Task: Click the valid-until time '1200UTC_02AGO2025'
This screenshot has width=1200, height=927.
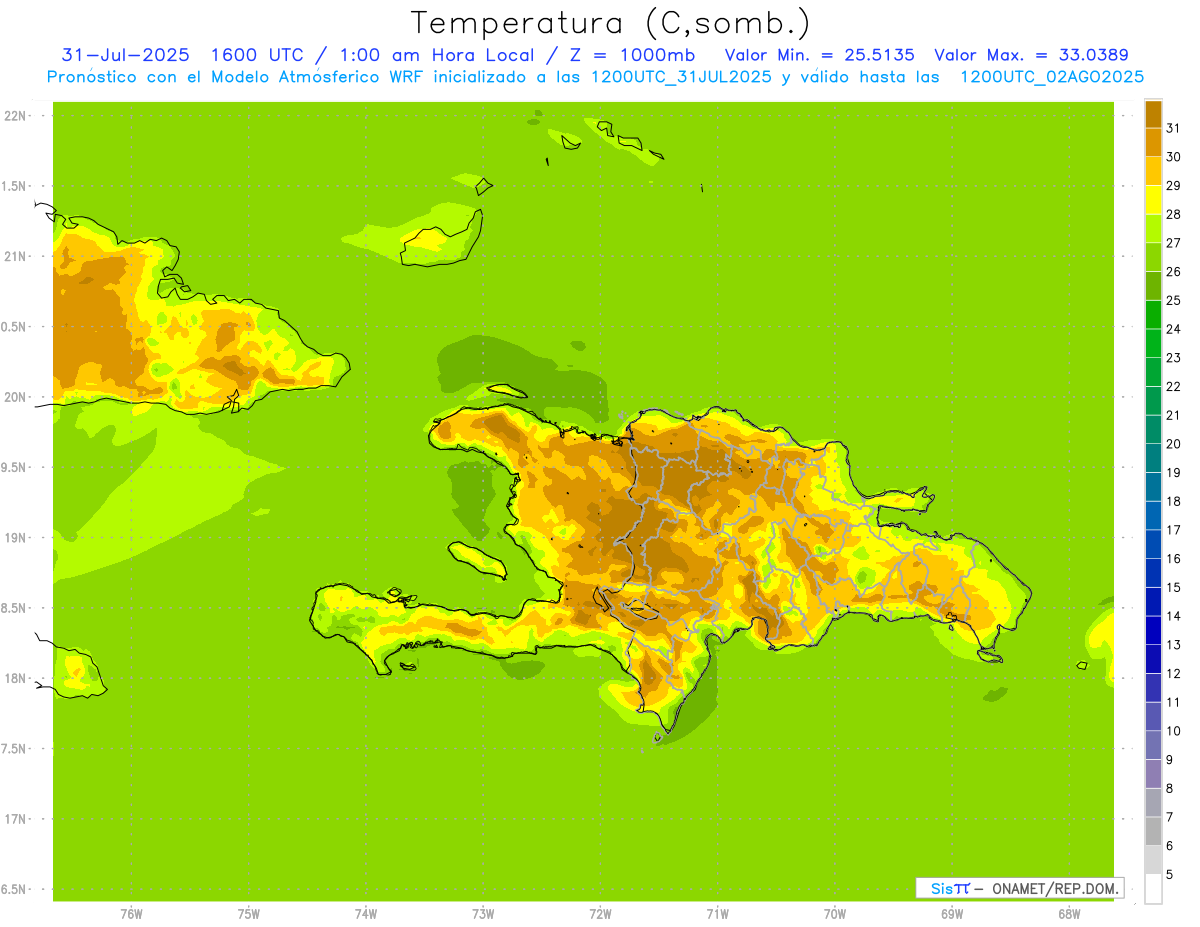Action: tap(1052, 77)
